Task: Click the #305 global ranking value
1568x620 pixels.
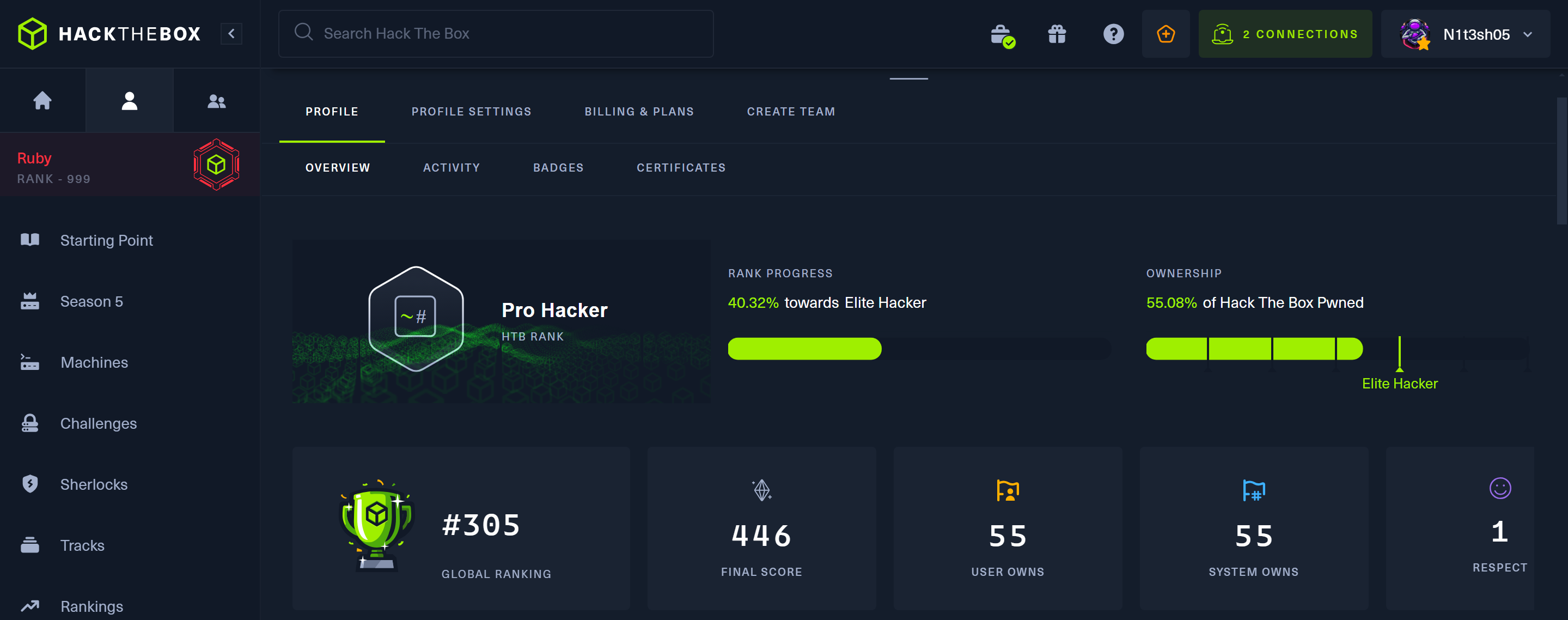Action: click(x=481, y=525)
